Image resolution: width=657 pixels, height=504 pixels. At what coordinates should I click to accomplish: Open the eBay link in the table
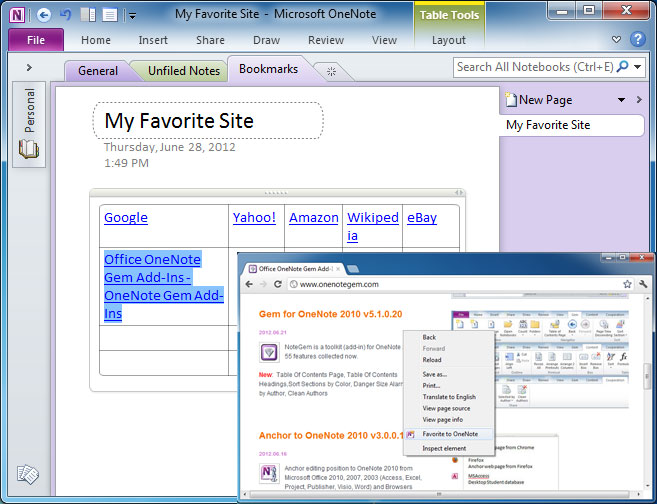tap(422, 217)
